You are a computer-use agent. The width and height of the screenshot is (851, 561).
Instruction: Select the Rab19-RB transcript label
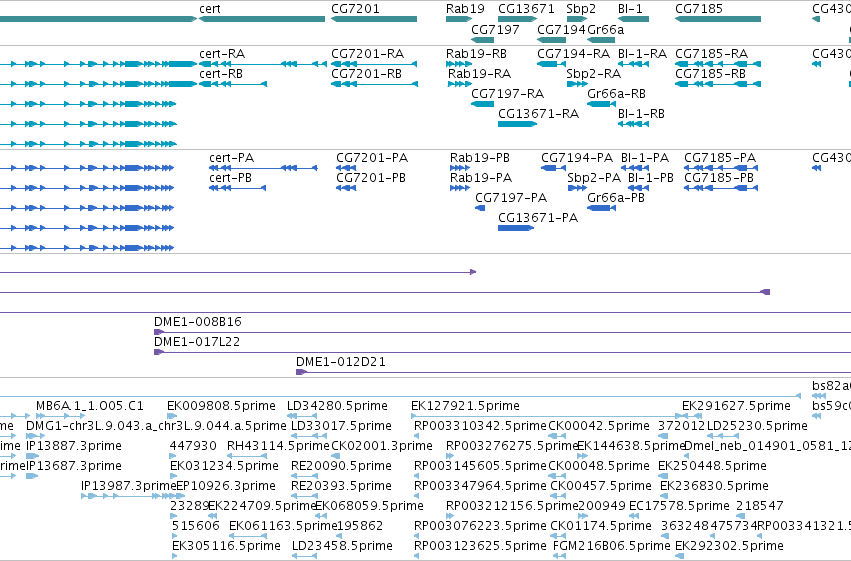click(x=476, y=54)
